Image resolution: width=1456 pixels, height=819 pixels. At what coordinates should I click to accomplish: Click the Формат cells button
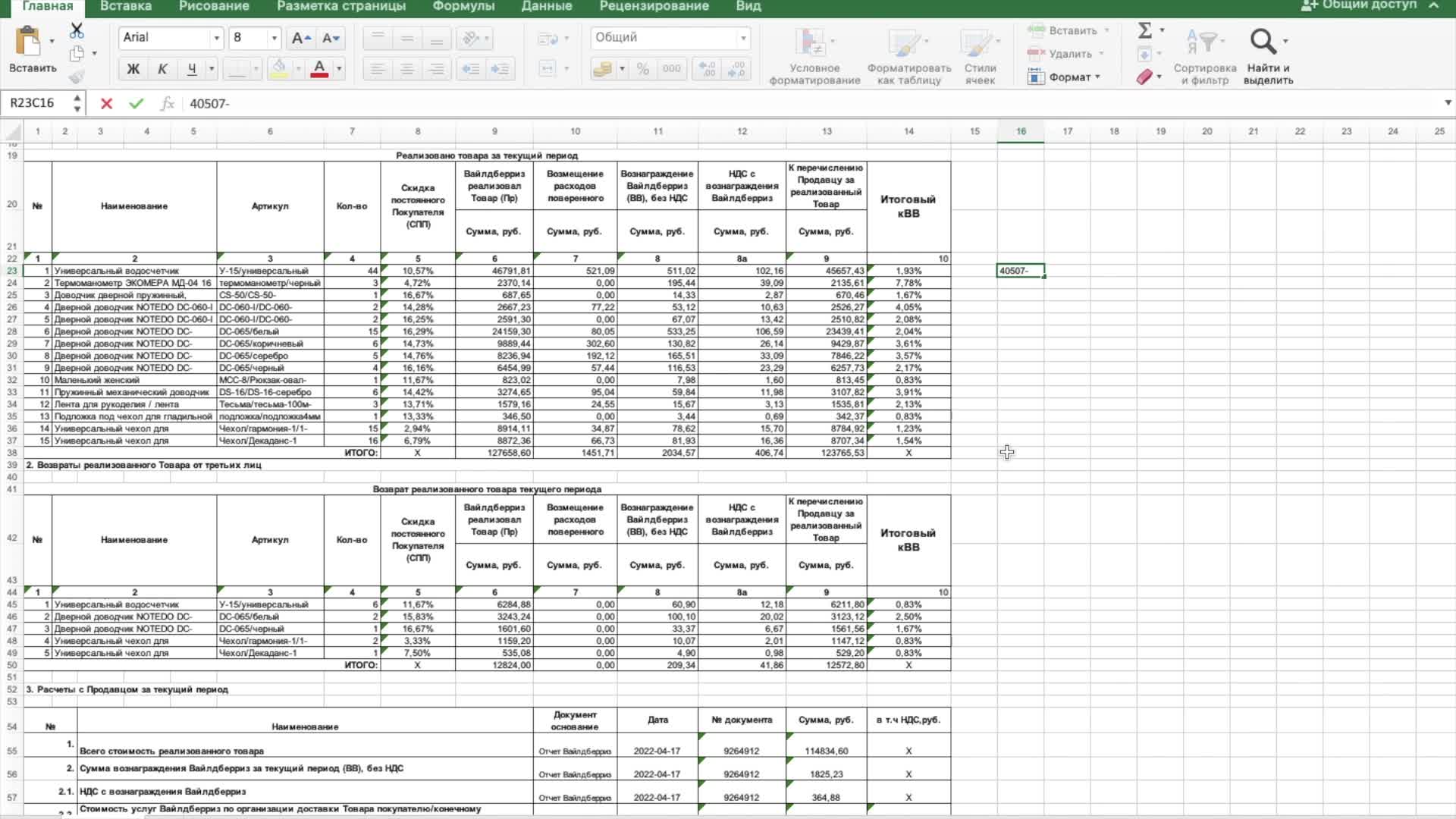point(1069,77)
